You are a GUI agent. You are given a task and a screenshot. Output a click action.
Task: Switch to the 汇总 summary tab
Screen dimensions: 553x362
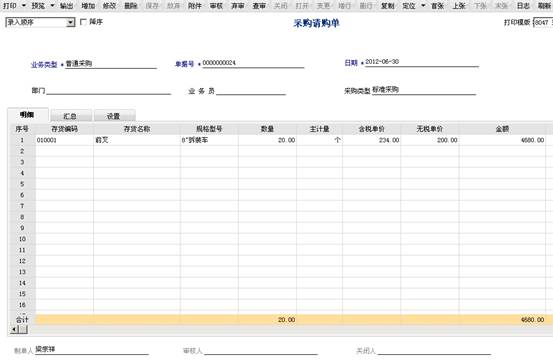(70, 116)
